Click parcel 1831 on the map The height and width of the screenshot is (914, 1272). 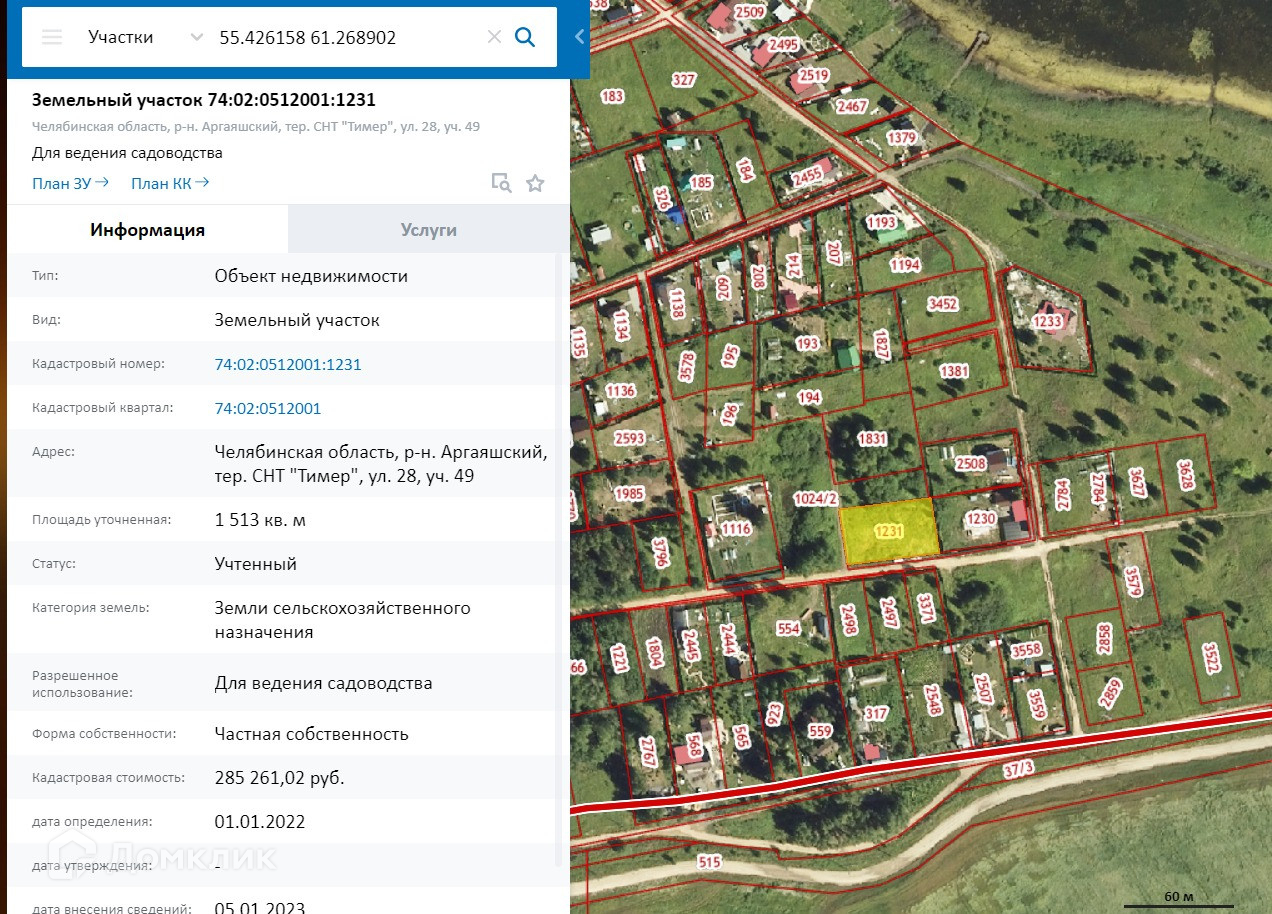click(872, 439)
